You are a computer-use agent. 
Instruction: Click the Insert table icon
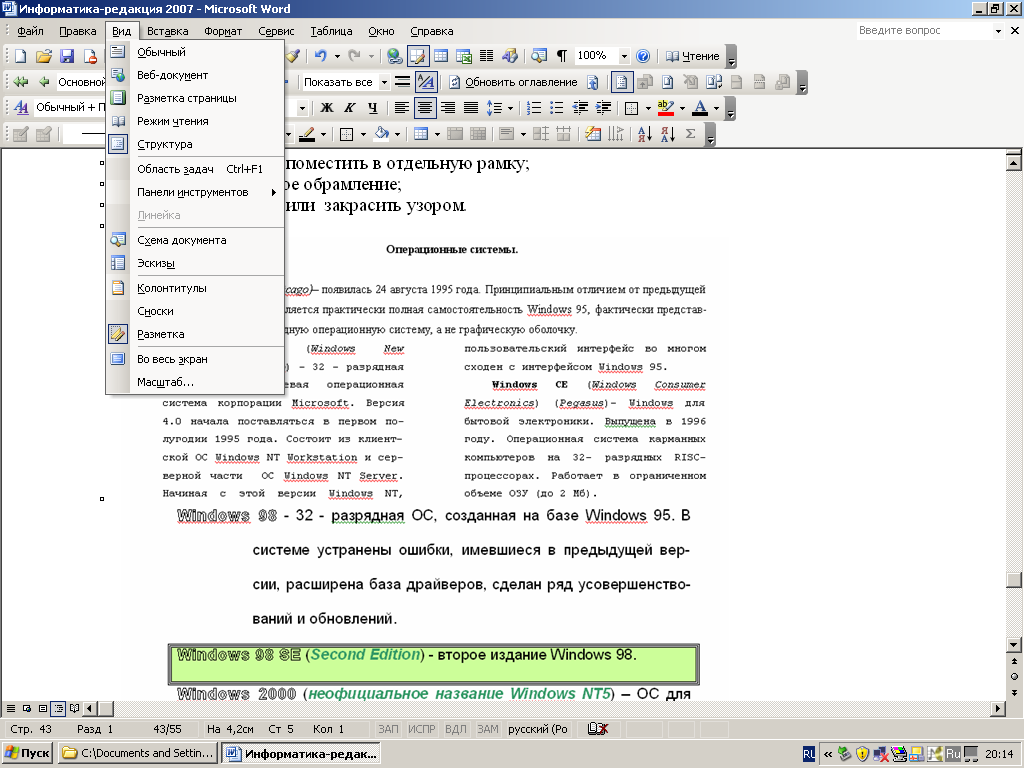441,56
